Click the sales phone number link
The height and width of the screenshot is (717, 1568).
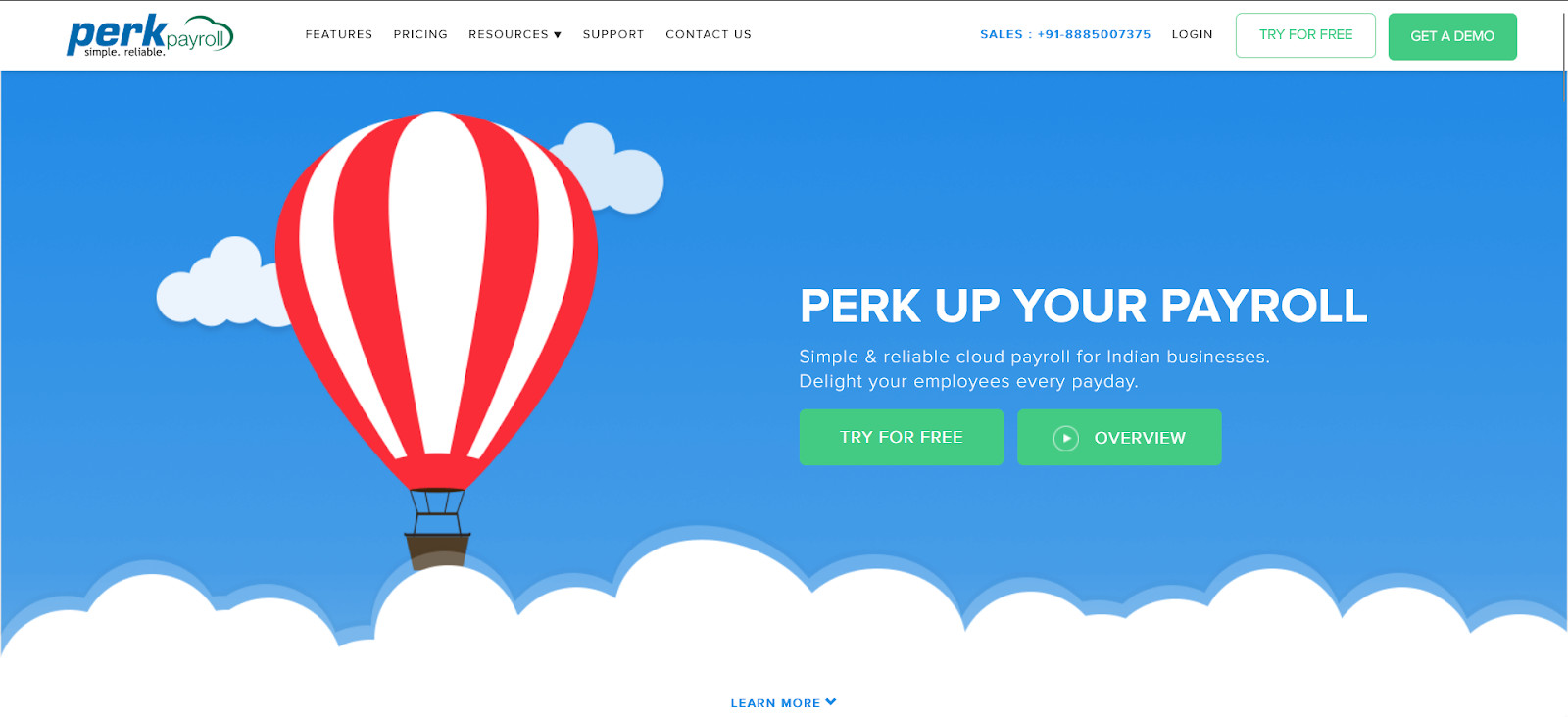[x=1065, y=34]
